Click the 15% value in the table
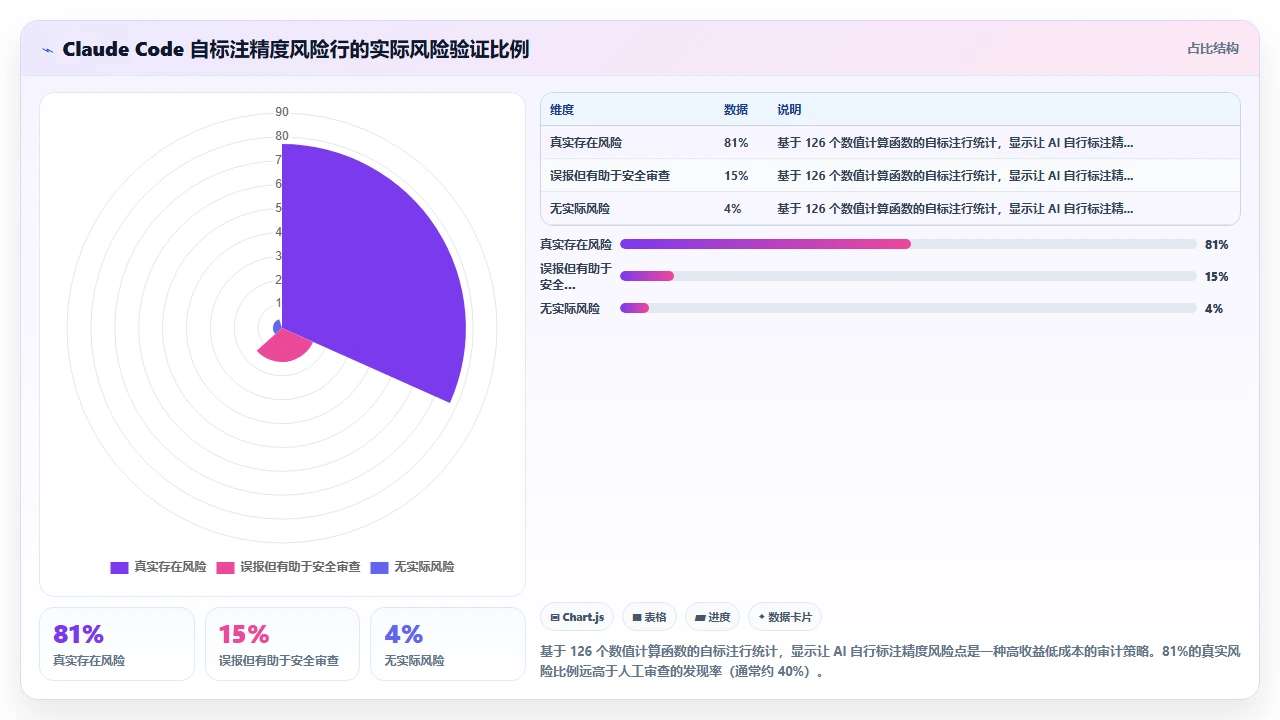This screenshot has width=1280, height=720. 736,176
